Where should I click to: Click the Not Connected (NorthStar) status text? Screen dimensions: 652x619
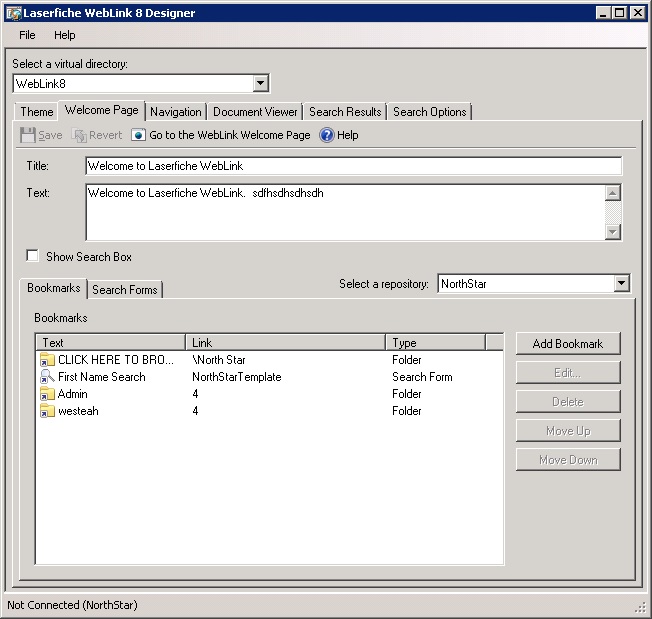tap(72, 605)
